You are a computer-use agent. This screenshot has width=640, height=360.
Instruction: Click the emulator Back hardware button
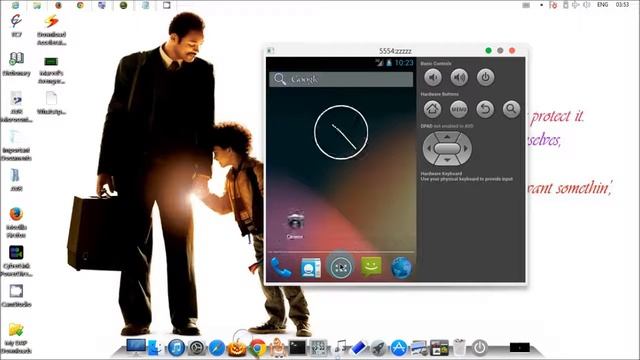485,109
